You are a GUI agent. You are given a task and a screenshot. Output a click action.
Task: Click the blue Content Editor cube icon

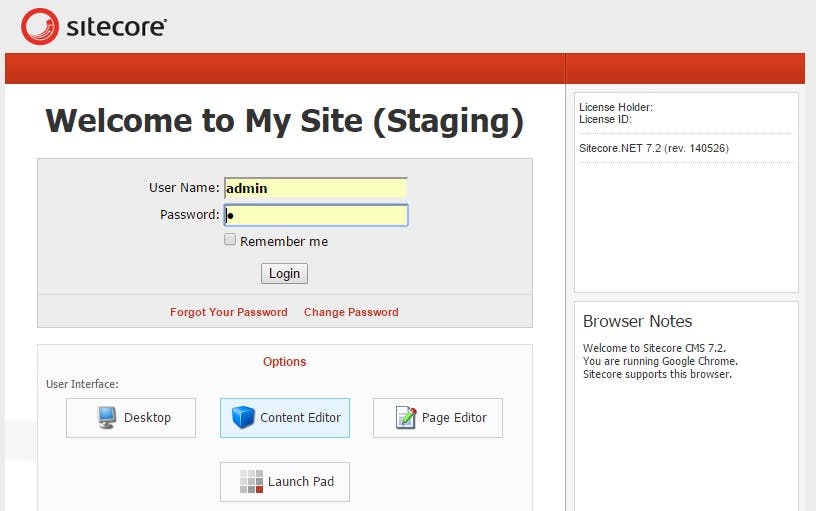tap(243, 417)
